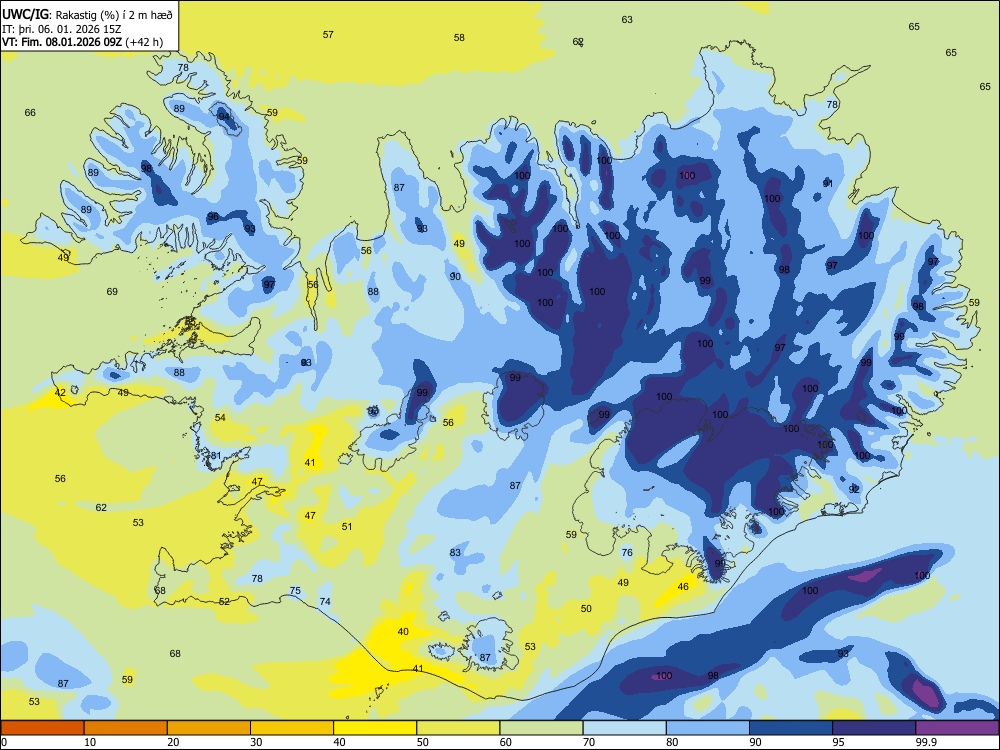Click the '10' legend scale label
Image resolution: width=1000 pixels, height=750 pixels.
click(x=90, y=742)
